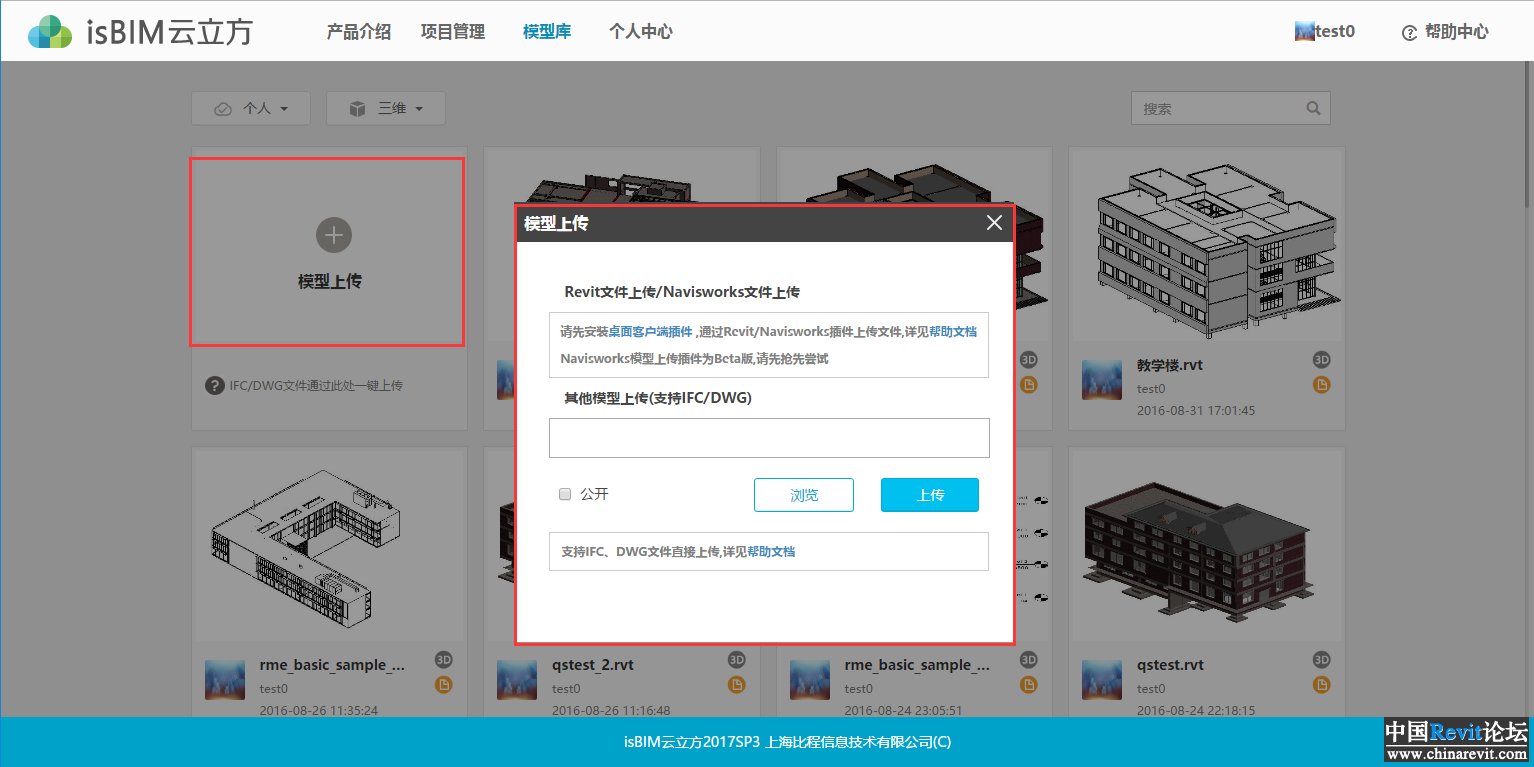Click the orange document icon on 教学楼.rvt
Viewport: 1534px width, 767px height.
click(1321, 384)
